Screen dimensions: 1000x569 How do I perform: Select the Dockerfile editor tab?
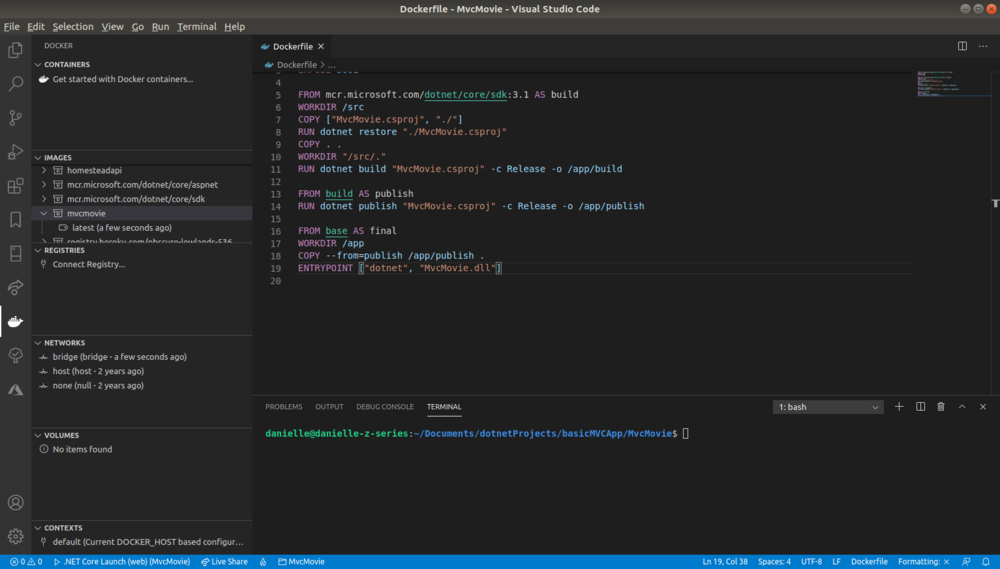[292, 47]
